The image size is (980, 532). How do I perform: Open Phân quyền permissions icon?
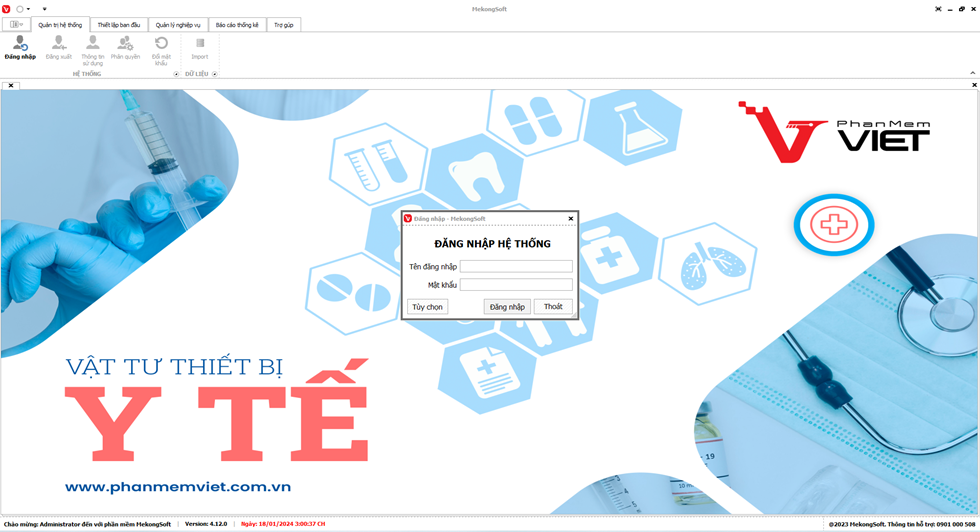pyautogui.click(x=125, y=48)
